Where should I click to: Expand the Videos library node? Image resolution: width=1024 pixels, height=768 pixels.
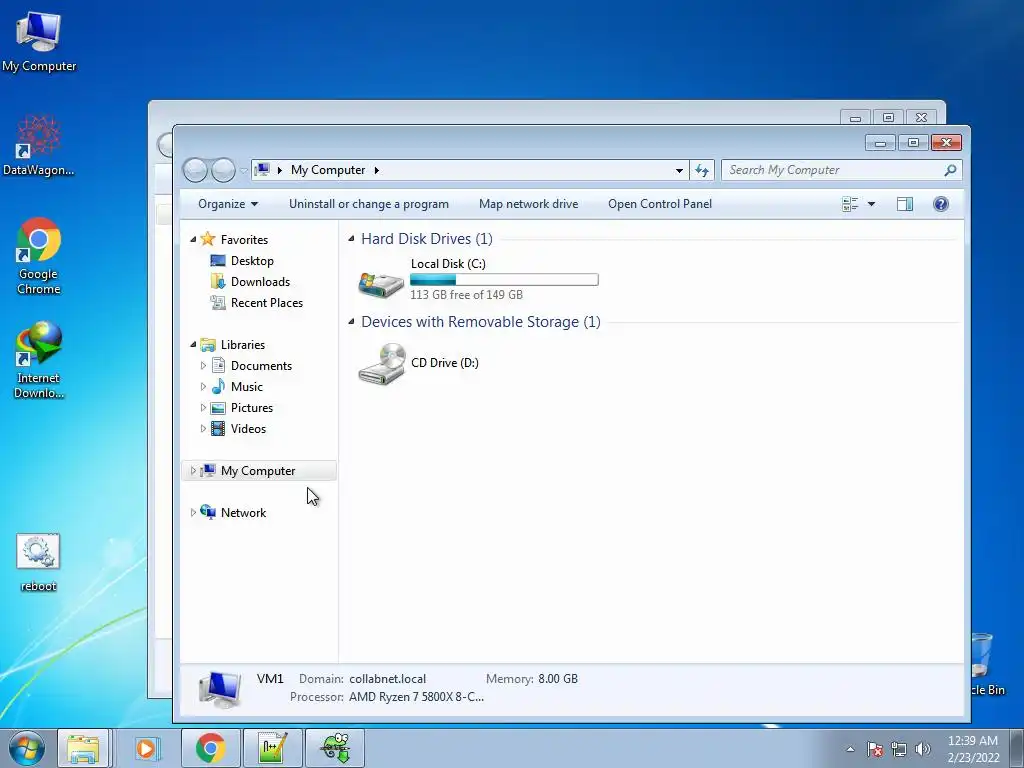click(203, 428)
